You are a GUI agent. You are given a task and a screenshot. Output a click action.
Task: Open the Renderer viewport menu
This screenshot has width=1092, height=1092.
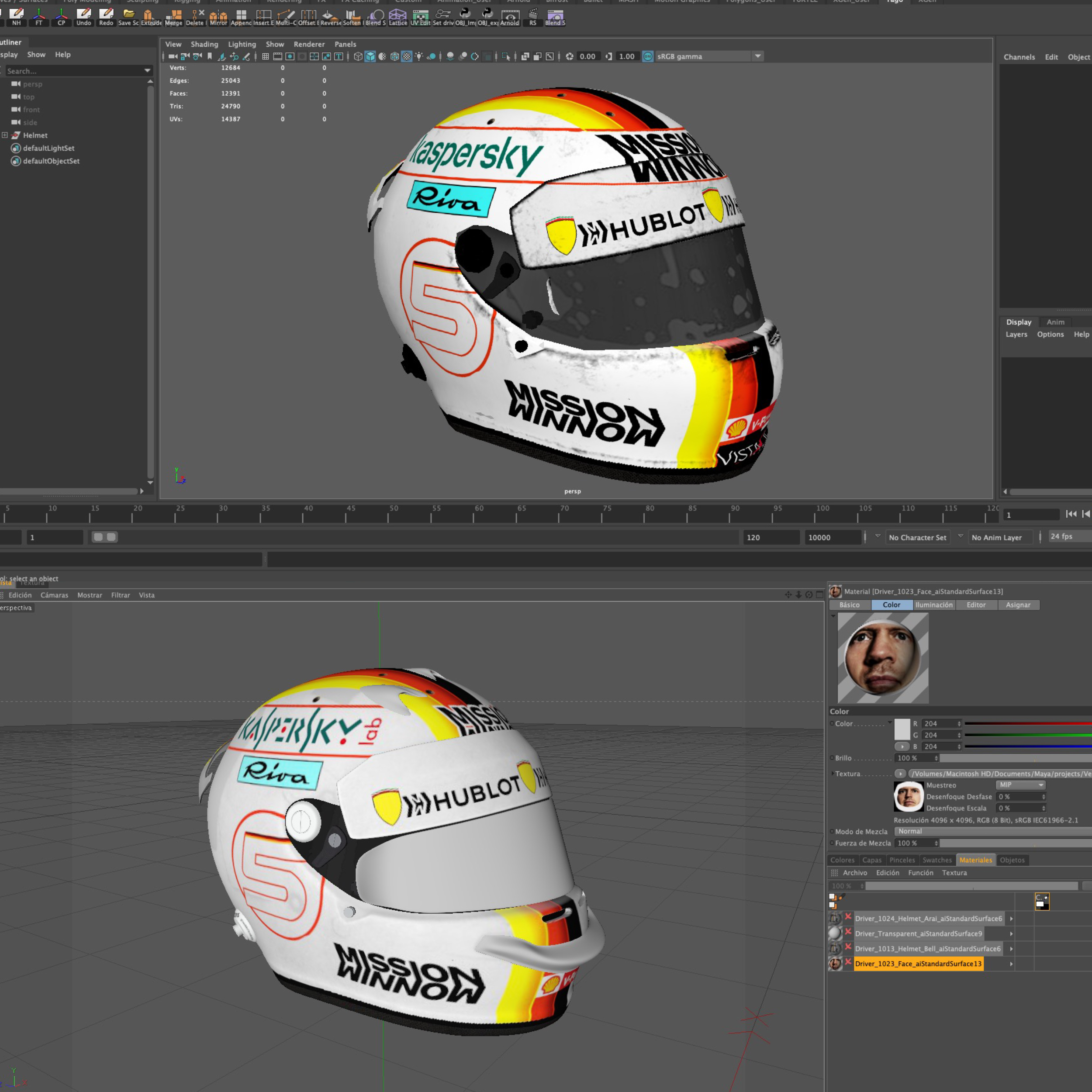309,44
